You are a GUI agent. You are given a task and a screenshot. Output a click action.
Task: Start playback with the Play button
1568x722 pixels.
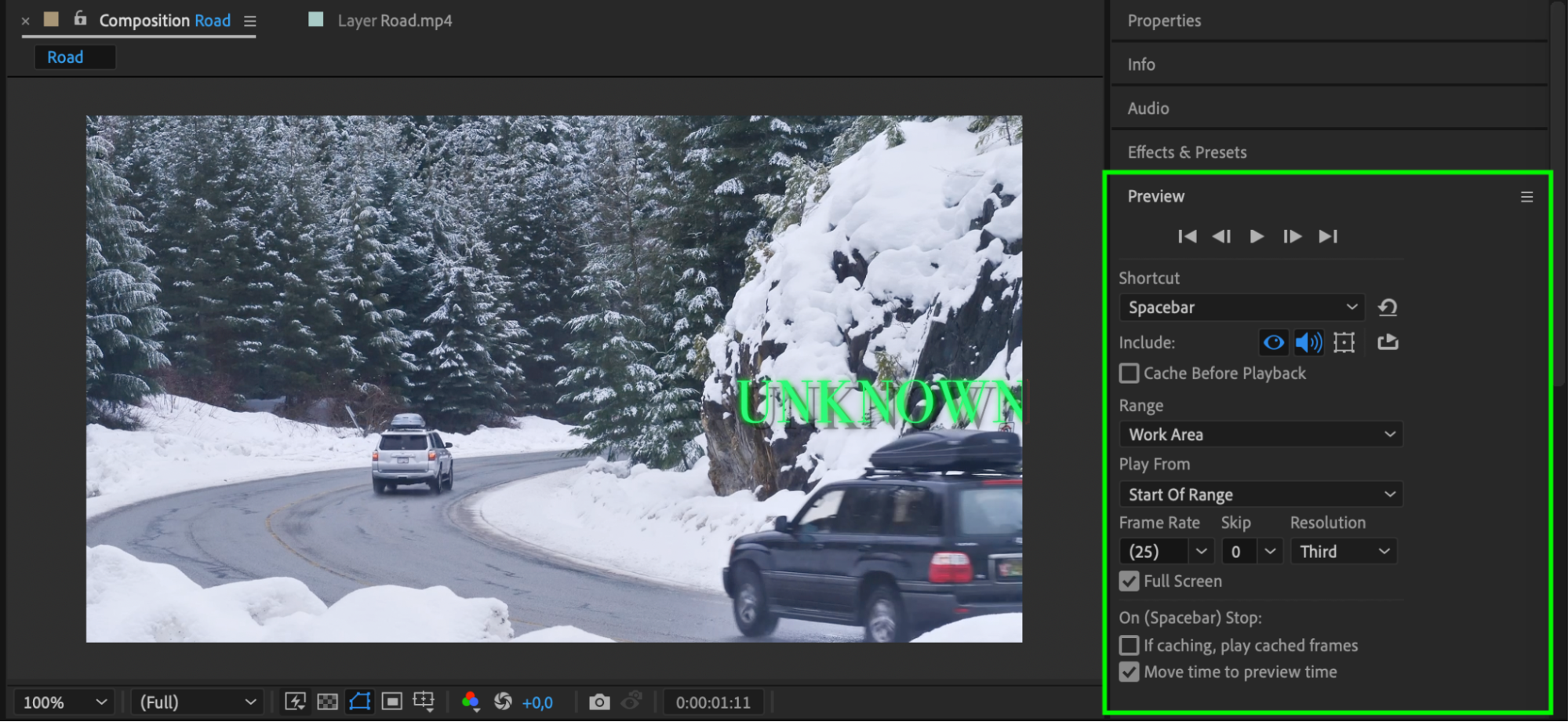(x=1257, y=236)
